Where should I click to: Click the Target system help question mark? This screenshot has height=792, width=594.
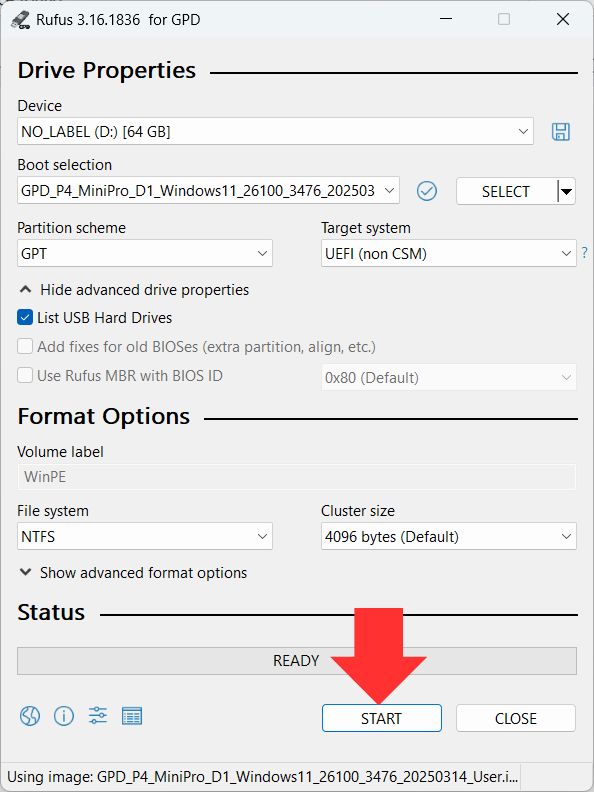[584, 253]
